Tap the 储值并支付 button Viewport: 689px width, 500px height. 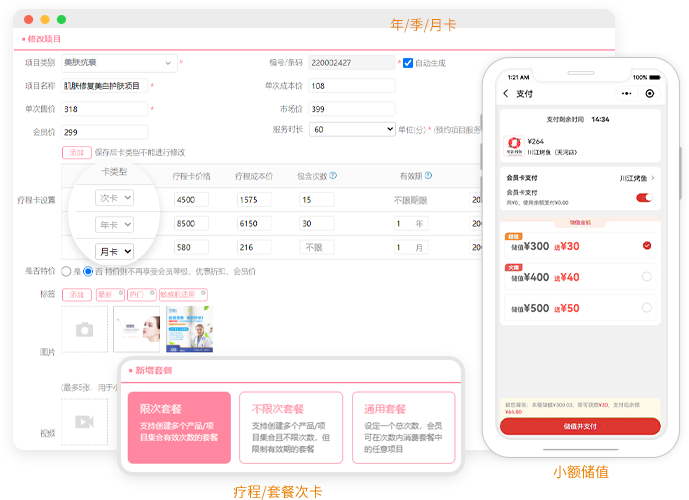580,426
